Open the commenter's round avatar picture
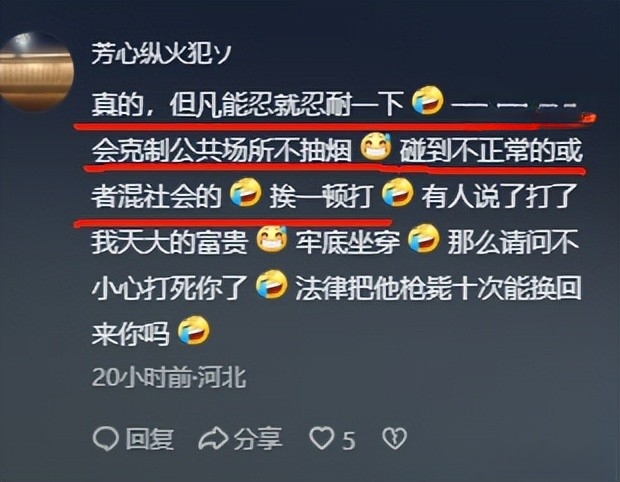Viewport: 620px width, 482px height. point(36,71)
